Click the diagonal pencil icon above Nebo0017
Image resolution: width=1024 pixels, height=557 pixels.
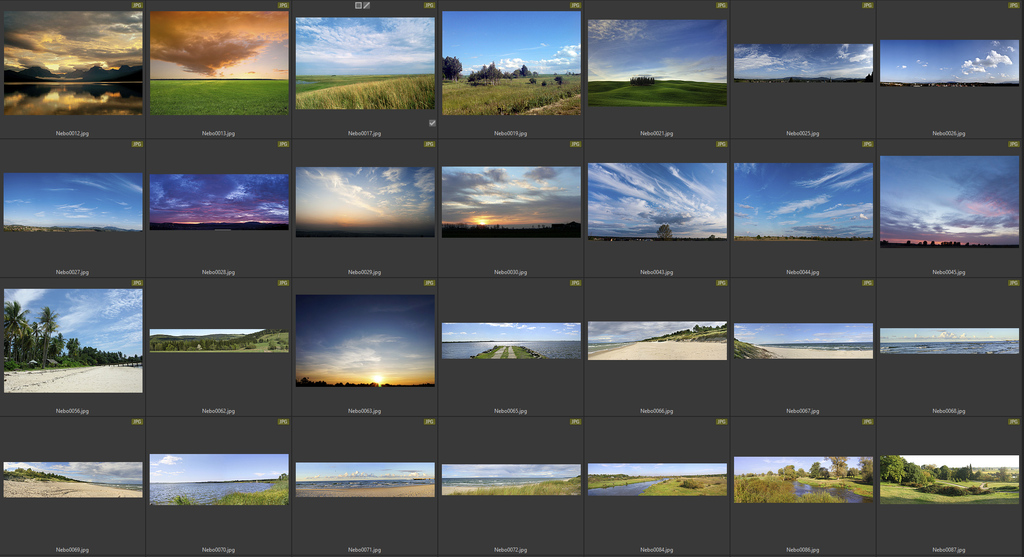[x=367, y=5]
